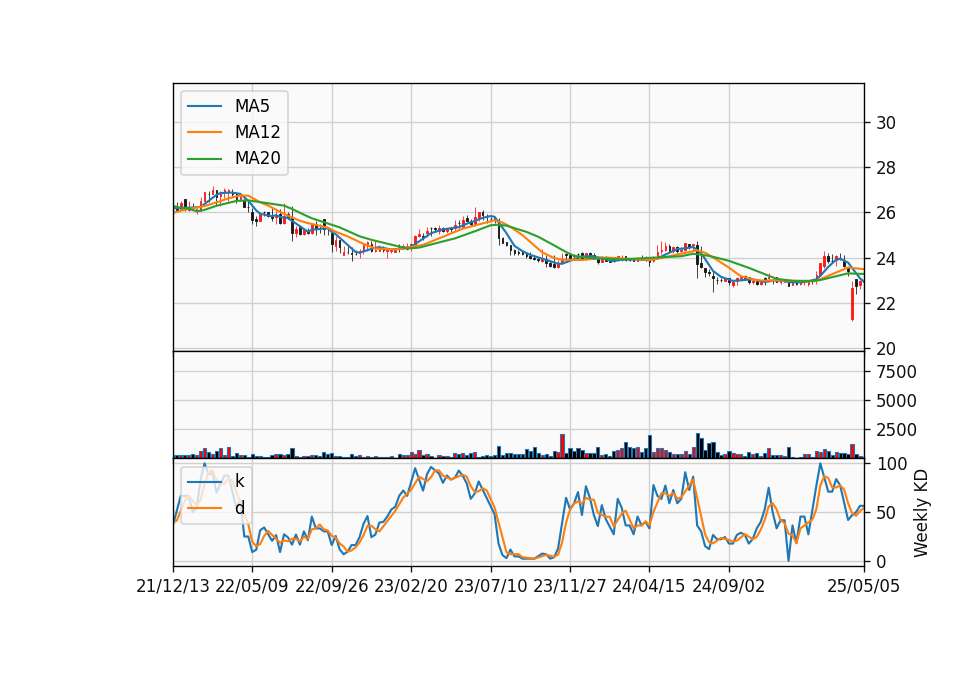
Task: Click the MA20 legend label
Action: (257, 158)
